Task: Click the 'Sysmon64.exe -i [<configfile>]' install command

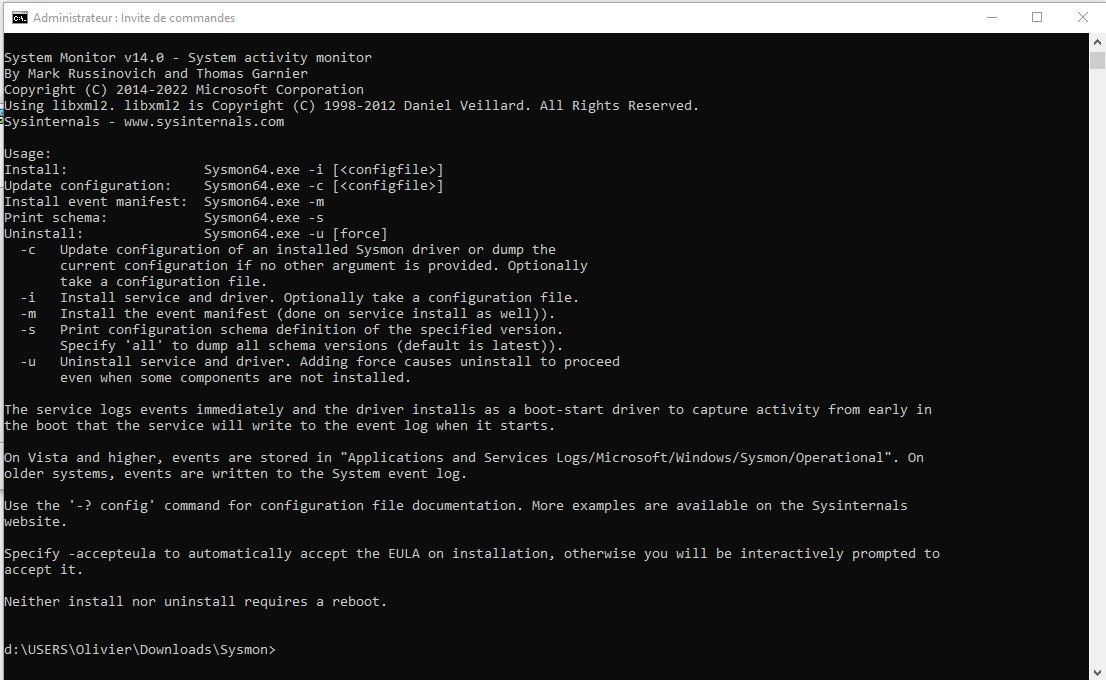Action: coord(323,170)
